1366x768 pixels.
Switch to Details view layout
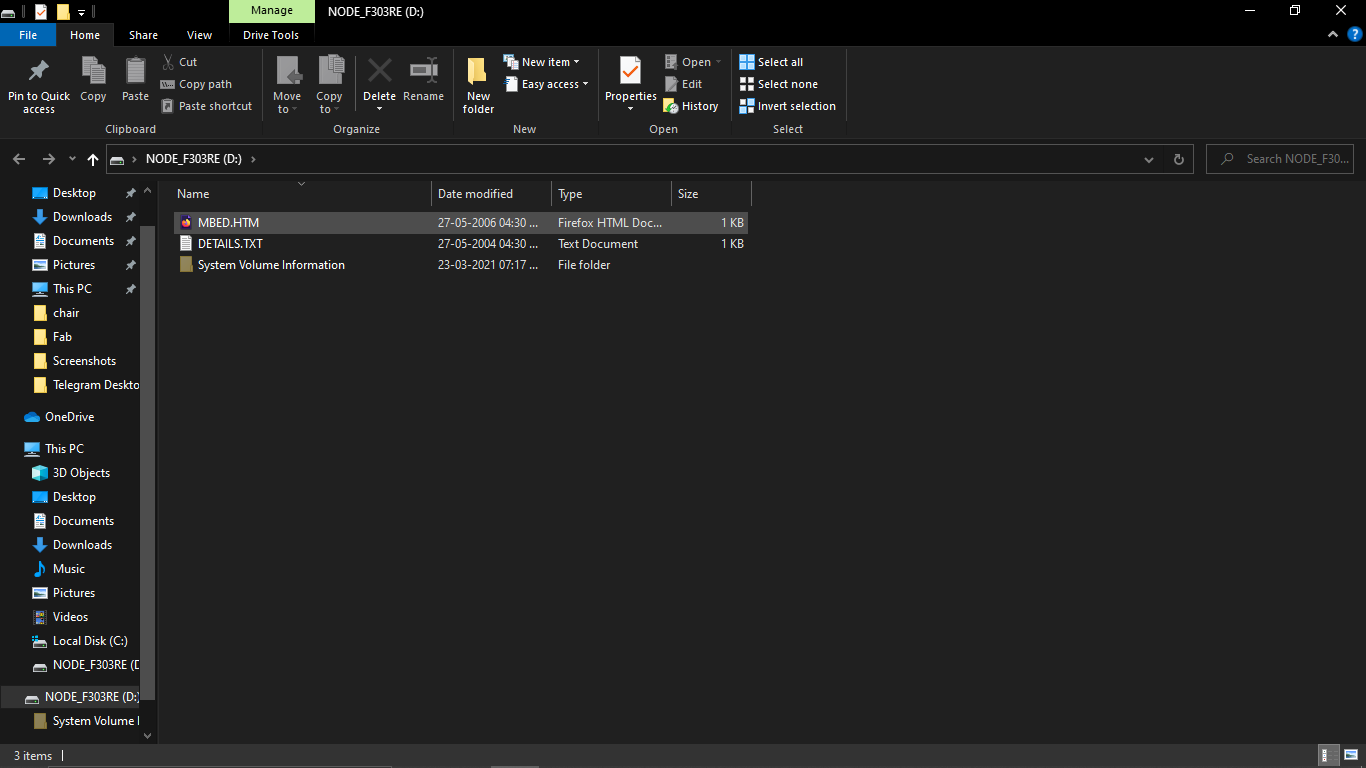point(1330,756)
